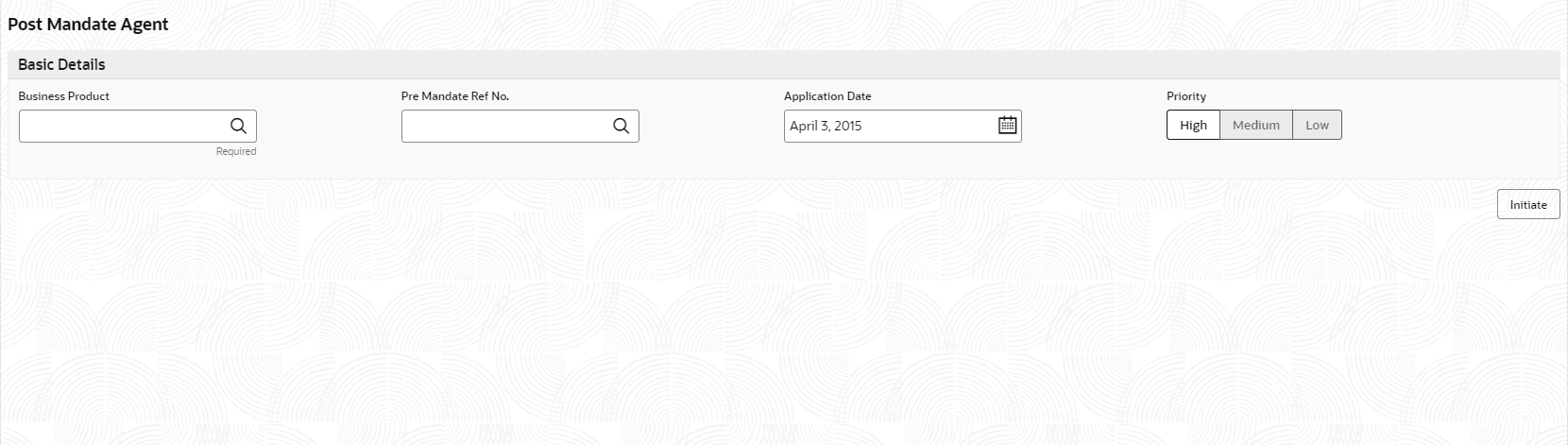Select Medium priority
Screen dimensions: 1568x445
1255,125
